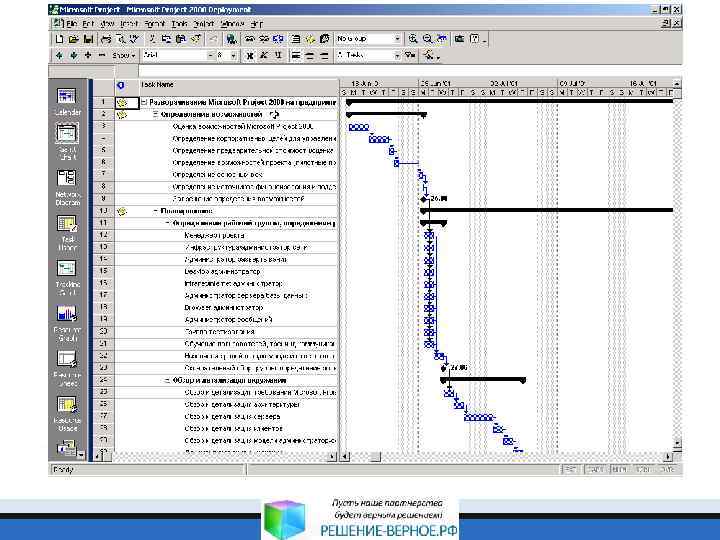Open the Arial font name dropdown
The width and height of the screenshot is (720, 540).
tap(211, 56)
